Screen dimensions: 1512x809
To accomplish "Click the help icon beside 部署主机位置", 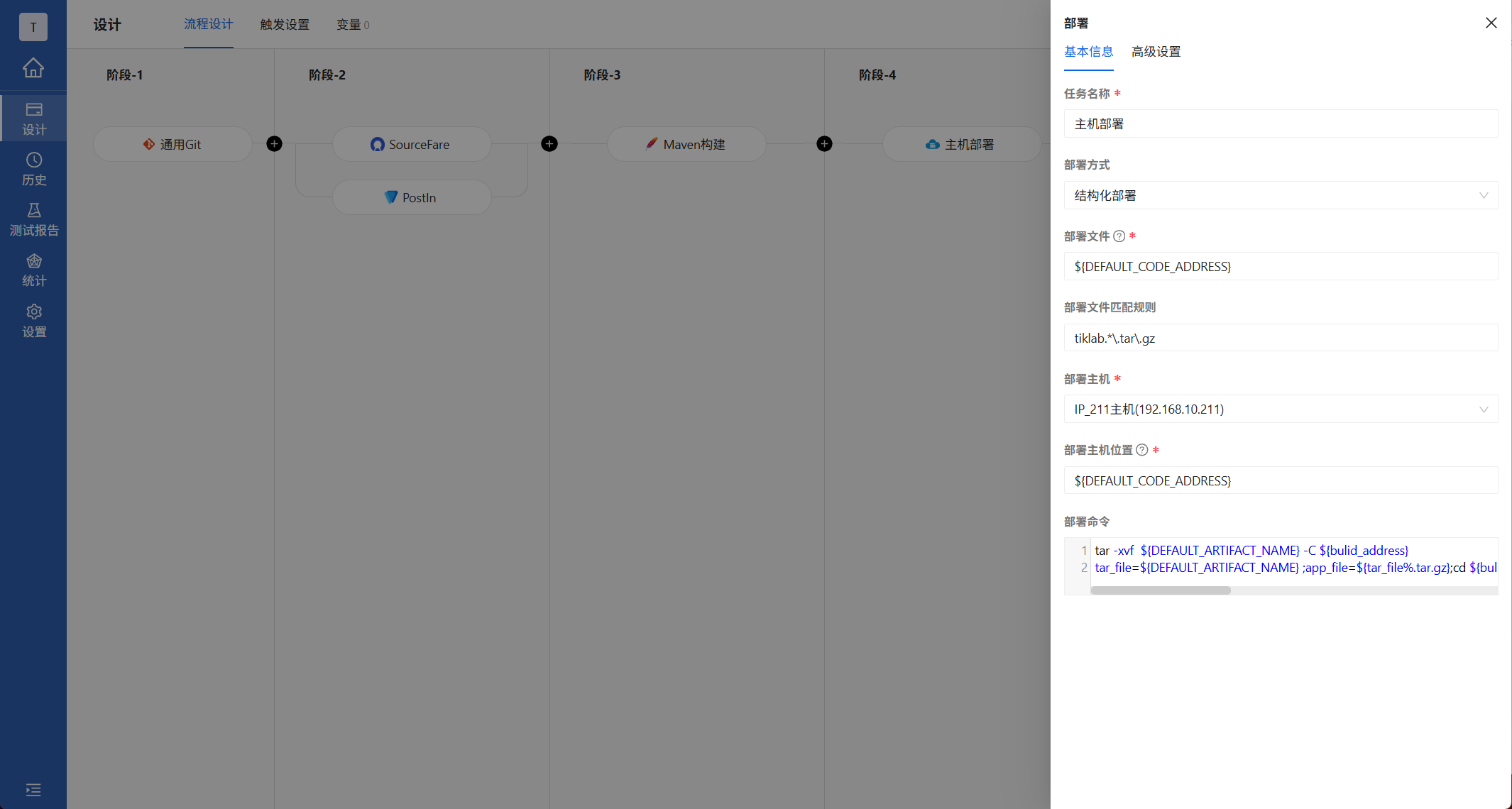I will point(1142,450).
